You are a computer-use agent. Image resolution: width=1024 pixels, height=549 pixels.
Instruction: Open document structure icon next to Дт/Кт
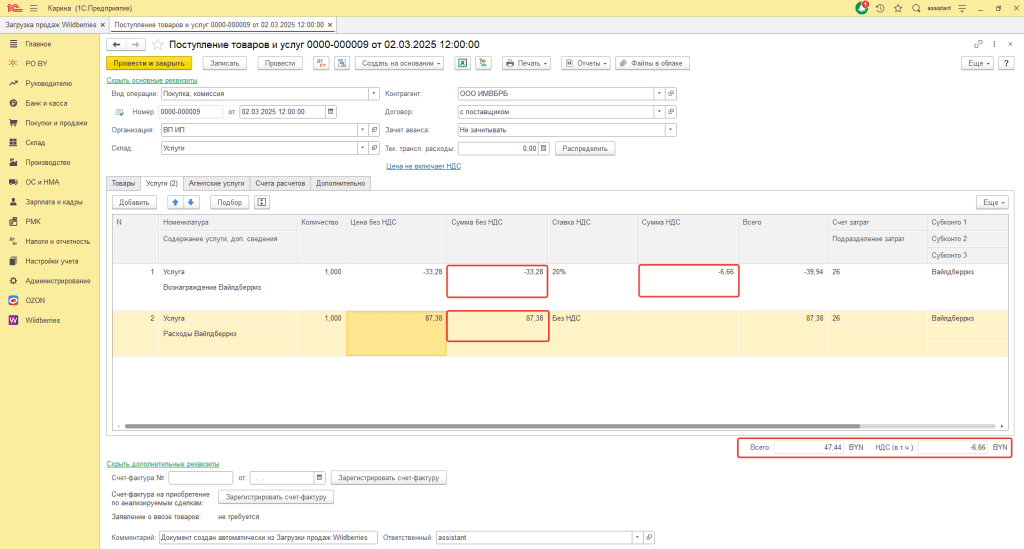coord(342,63)
